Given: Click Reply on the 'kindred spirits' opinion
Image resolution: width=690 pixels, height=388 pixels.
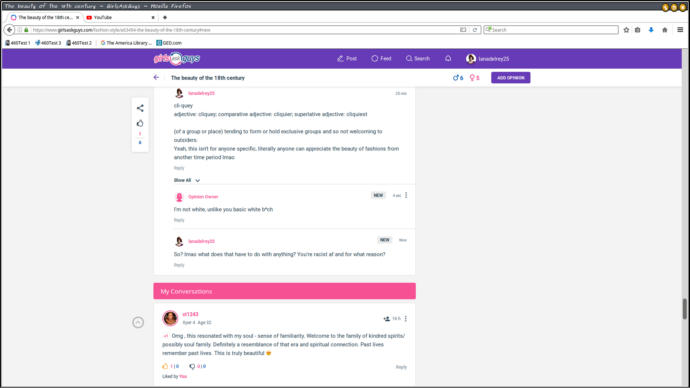Looking at the screenshot, I should 401,367.
